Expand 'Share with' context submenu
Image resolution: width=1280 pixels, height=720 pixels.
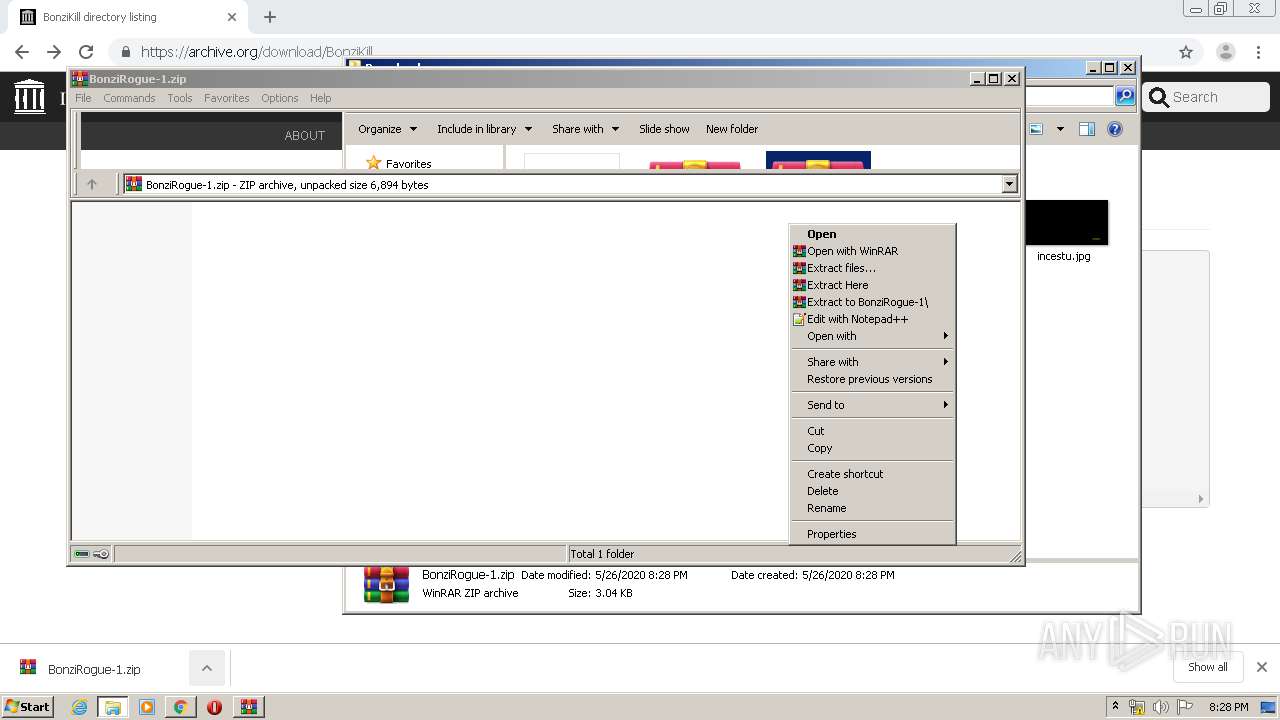[872, 362]
